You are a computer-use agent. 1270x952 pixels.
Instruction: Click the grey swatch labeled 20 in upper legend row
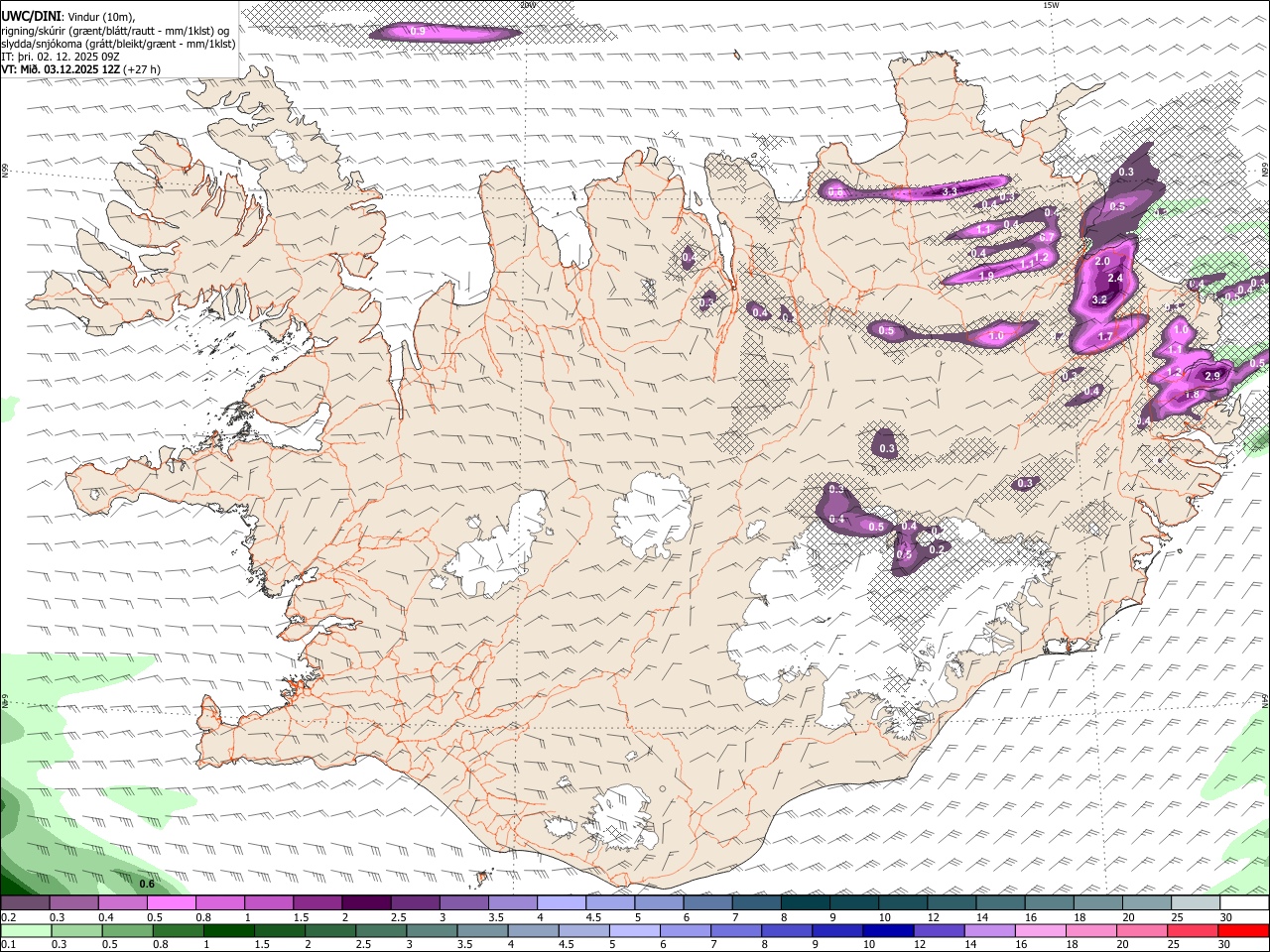[x=1147, y=903]
